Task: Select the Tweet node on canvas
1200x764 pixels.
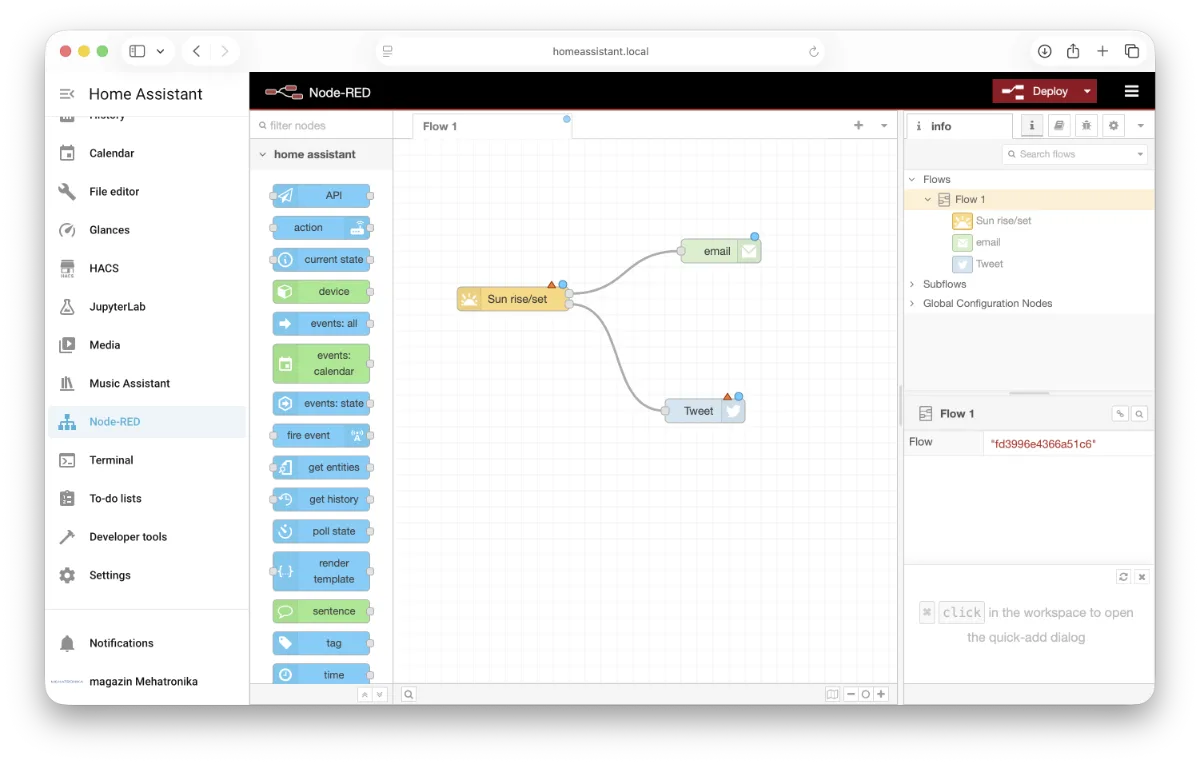Action: (699, 411)
